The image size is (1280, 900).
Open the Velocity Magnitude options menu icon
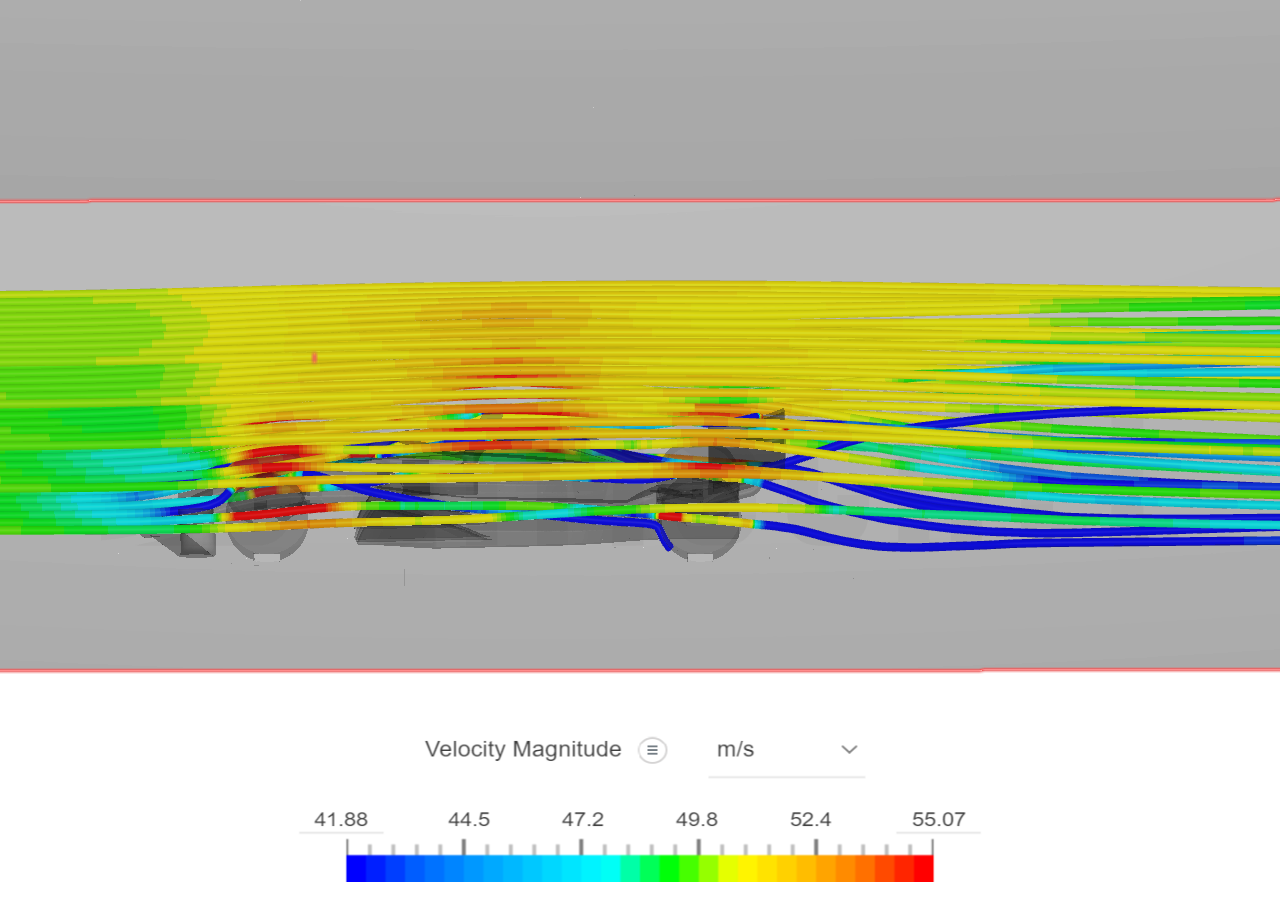653,750
